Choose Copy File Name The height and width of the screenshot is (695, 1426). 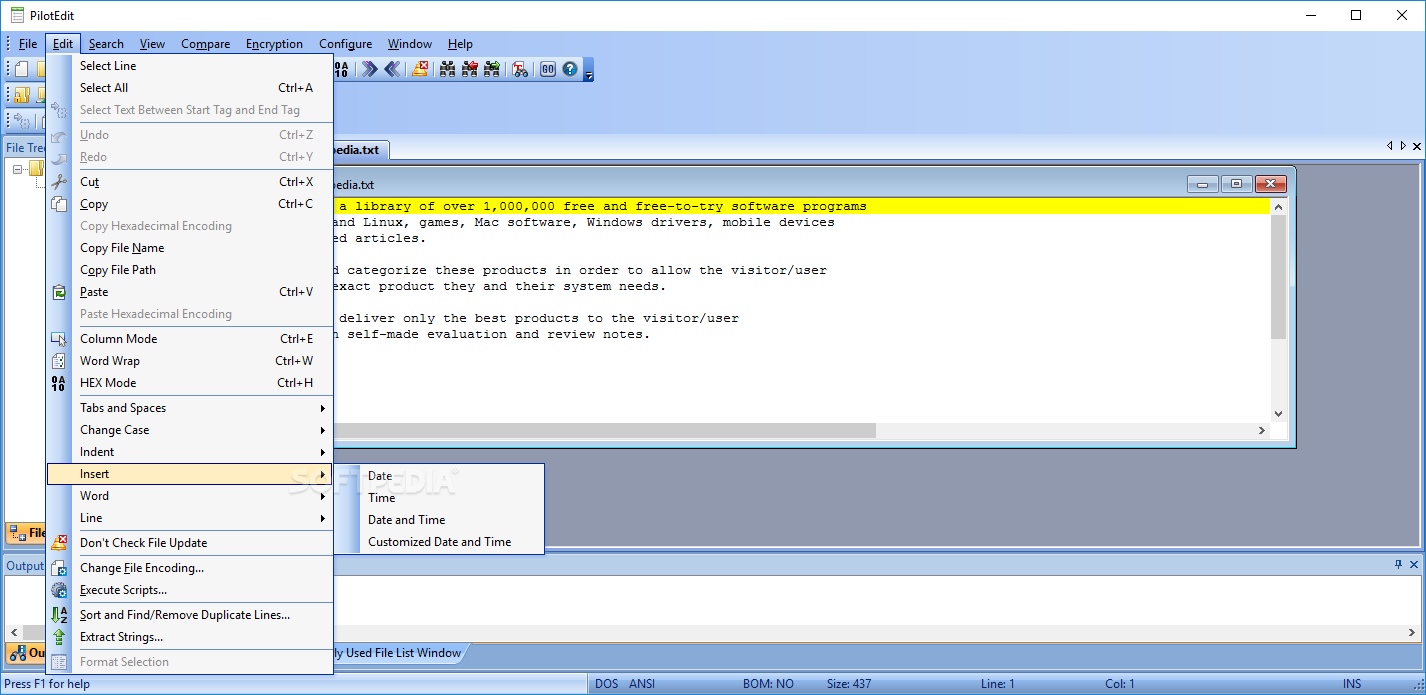190,248
